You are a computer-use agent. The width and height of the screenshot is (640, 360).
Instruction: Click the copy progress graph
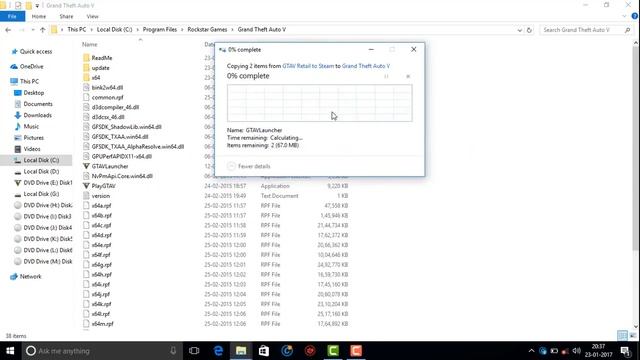coord(320,103)
